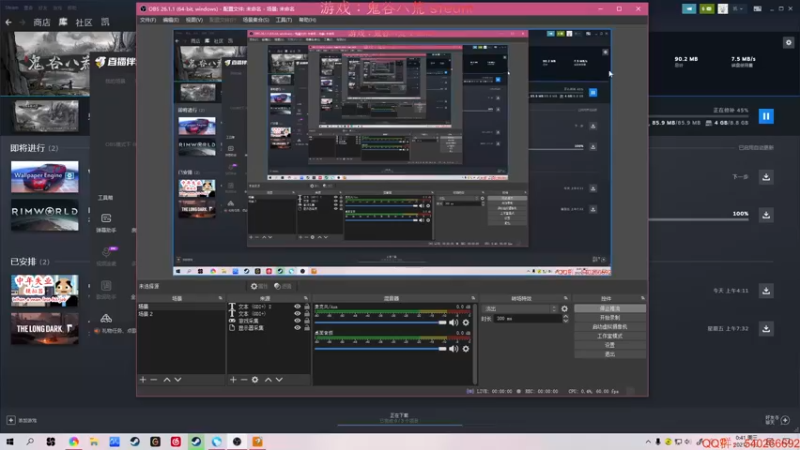Viewport: 800px width, 450px height.
Task: Open Steam friends and chat icon at bottom right
Action: click(785, 420)
